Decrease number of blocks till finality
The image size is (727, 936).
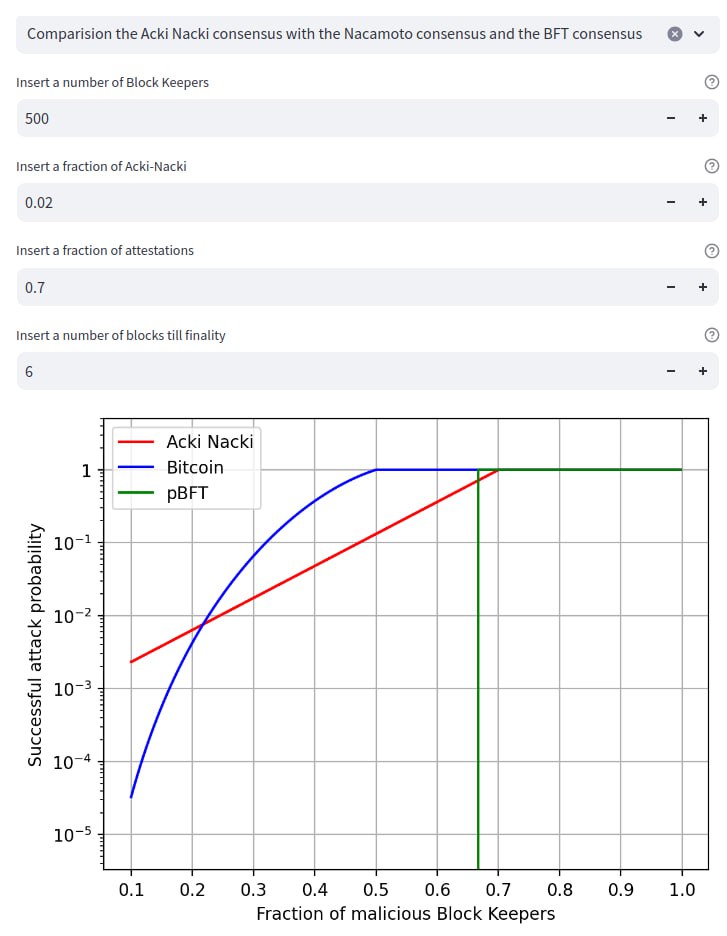pyautogui.click(x=671, y=371)
